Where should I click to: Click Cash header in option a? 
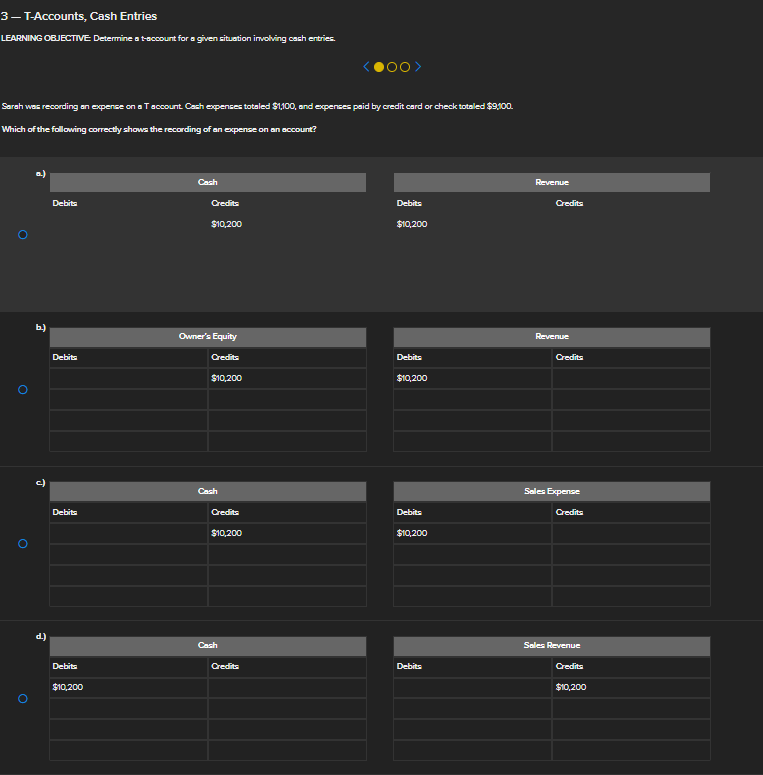207,182
